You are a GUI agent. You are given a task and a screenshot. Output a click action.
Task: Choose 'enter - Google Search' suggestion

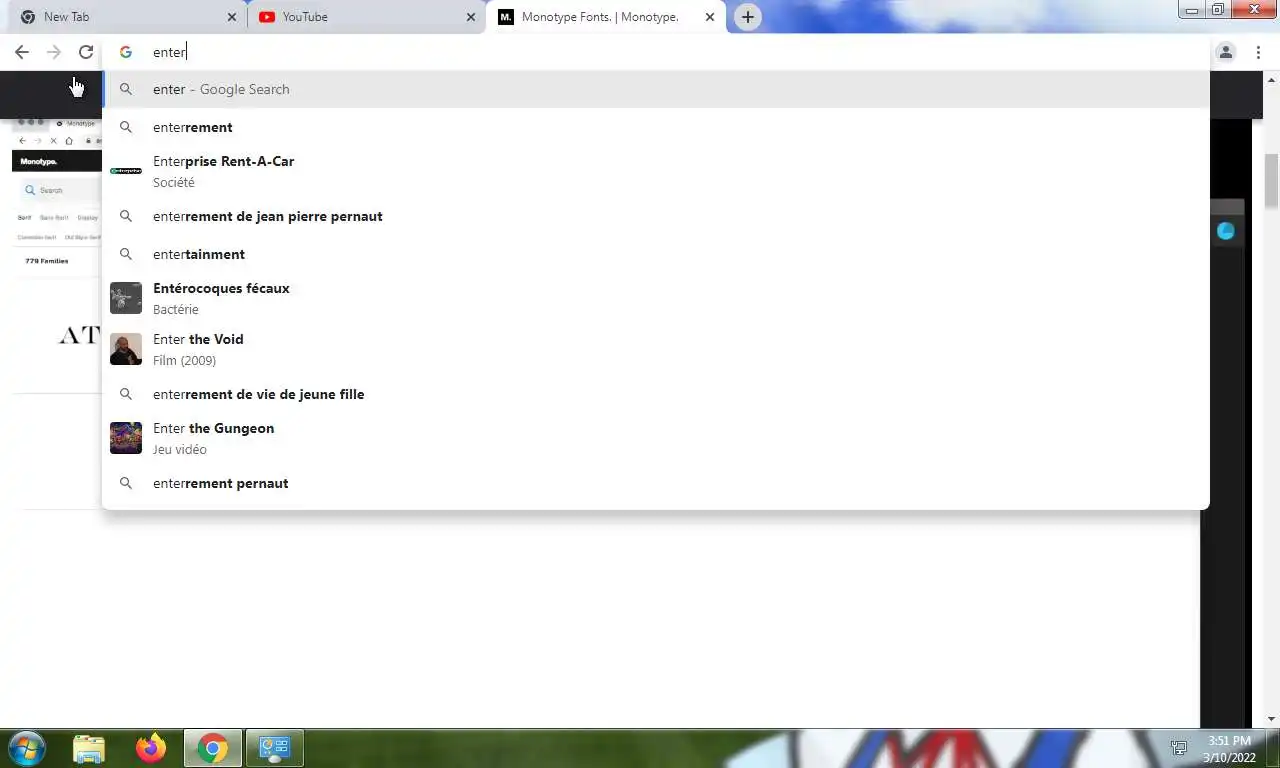tap(656, 89)
